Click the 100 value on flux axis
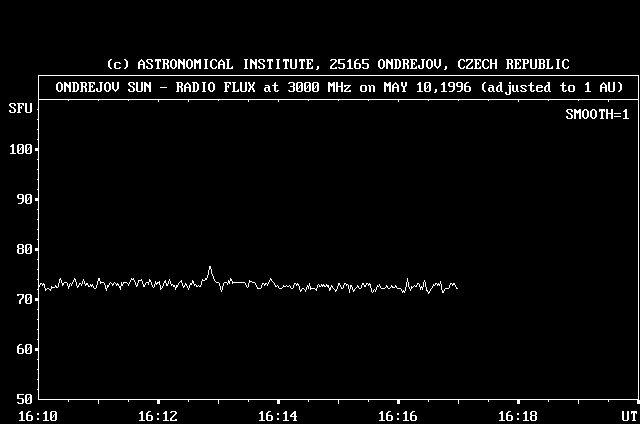Image resolution: width=640 pixels, height=424 pixels. tap(22, 149)
